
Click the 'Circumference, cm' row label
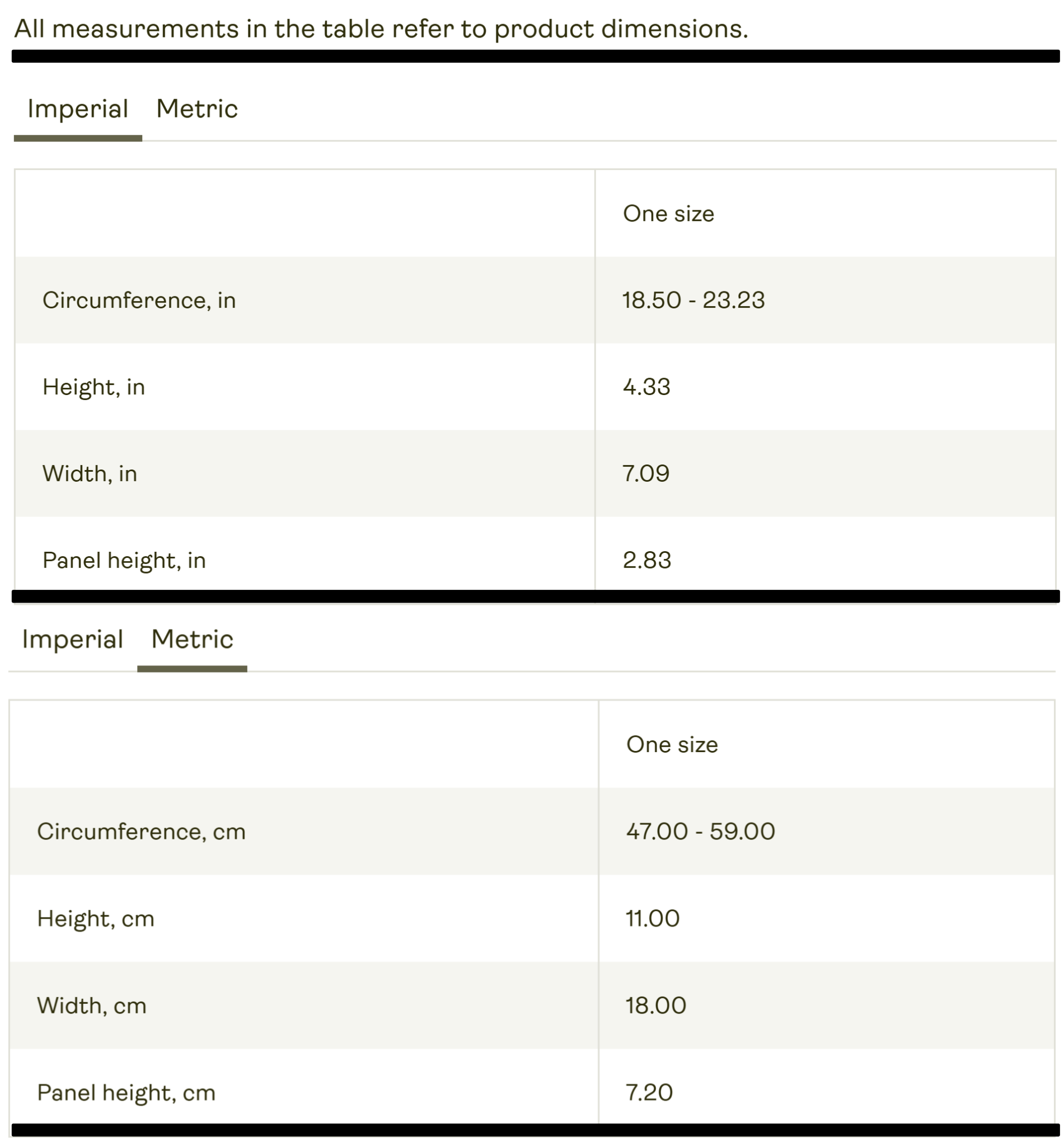[x=142, y=832]
